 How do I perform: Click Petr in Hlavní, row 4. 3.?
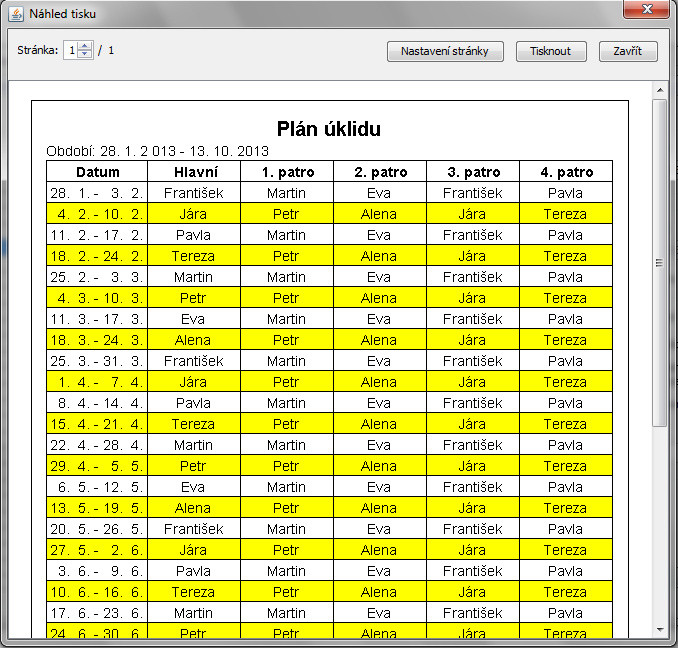coord(193,298)
